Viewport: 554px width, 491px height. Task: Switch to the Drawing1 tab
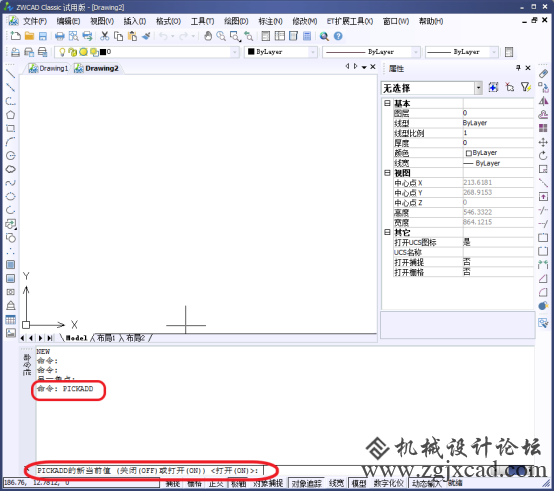(x=48, y=68)
